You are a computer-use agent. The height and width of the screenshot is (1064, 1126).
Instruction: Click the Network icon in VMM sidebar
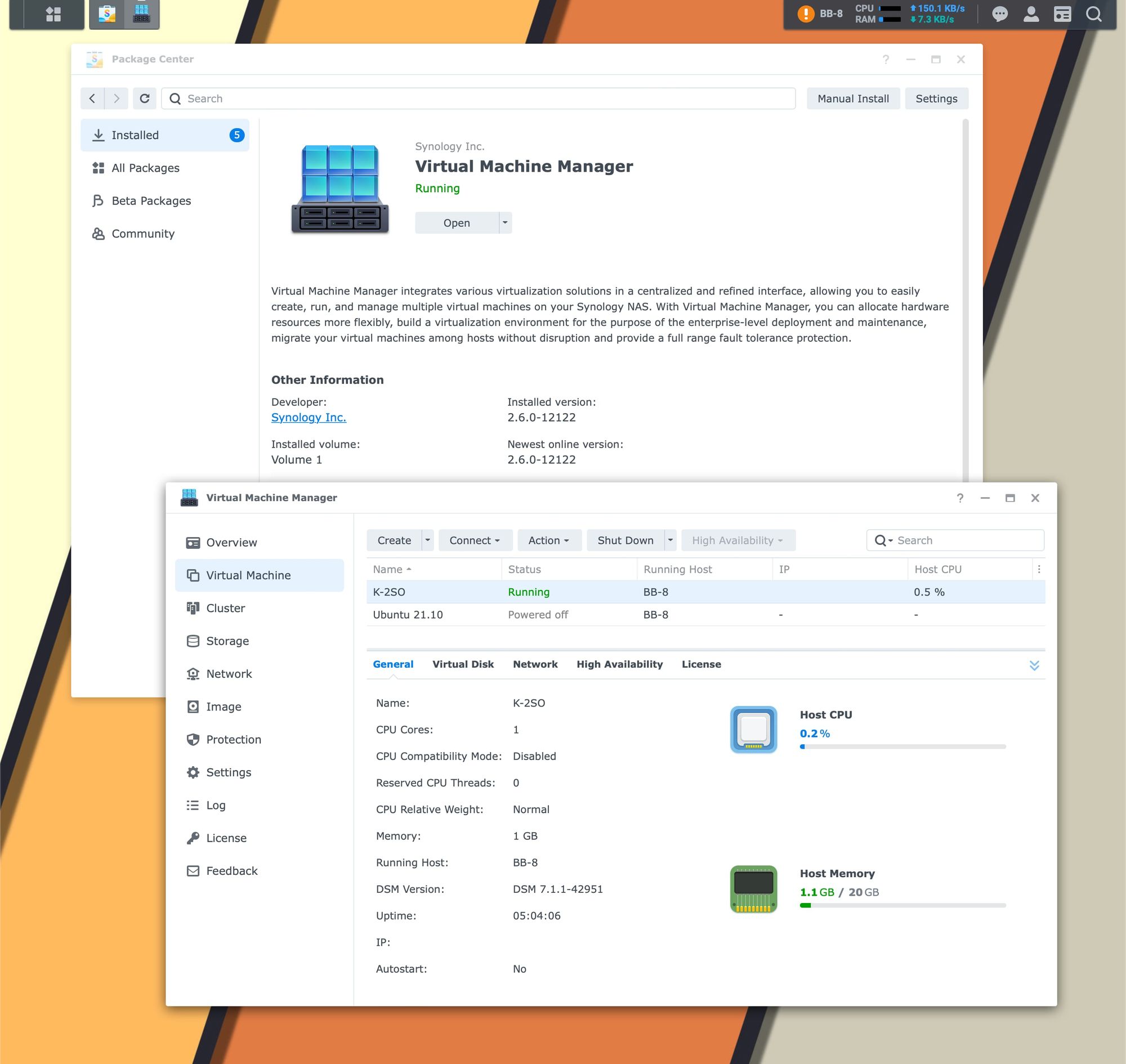tap(193, 674)
